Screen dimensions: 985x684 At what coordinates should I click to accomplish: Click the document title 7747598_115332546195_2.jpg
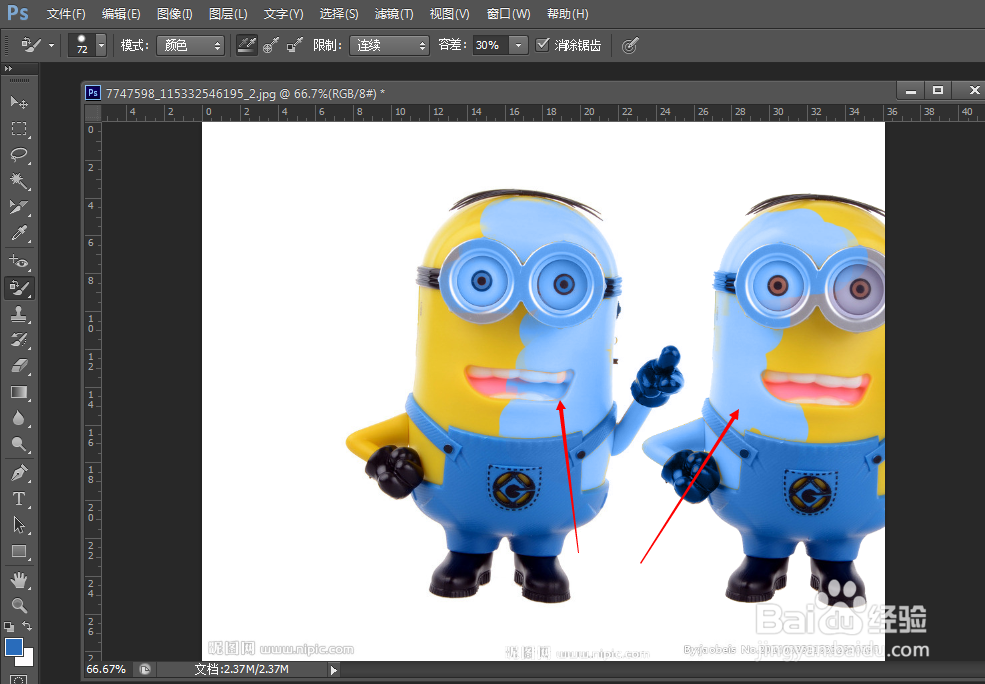(x=190, y=94)
